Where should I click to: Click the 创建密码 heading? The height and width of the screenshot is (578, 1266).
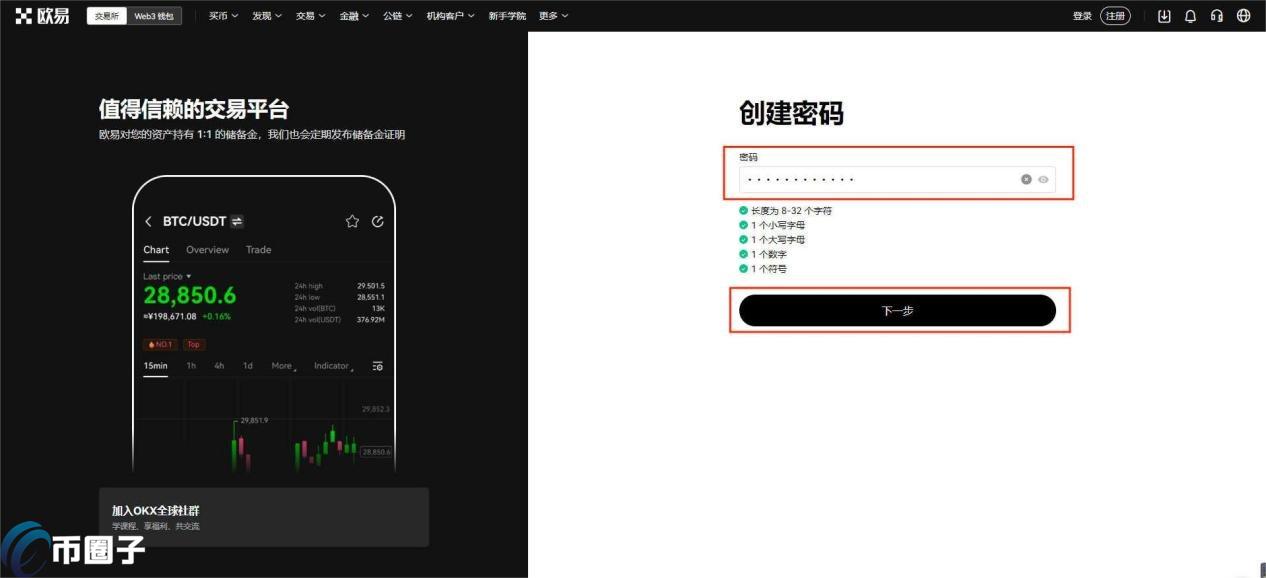[791, 113]
